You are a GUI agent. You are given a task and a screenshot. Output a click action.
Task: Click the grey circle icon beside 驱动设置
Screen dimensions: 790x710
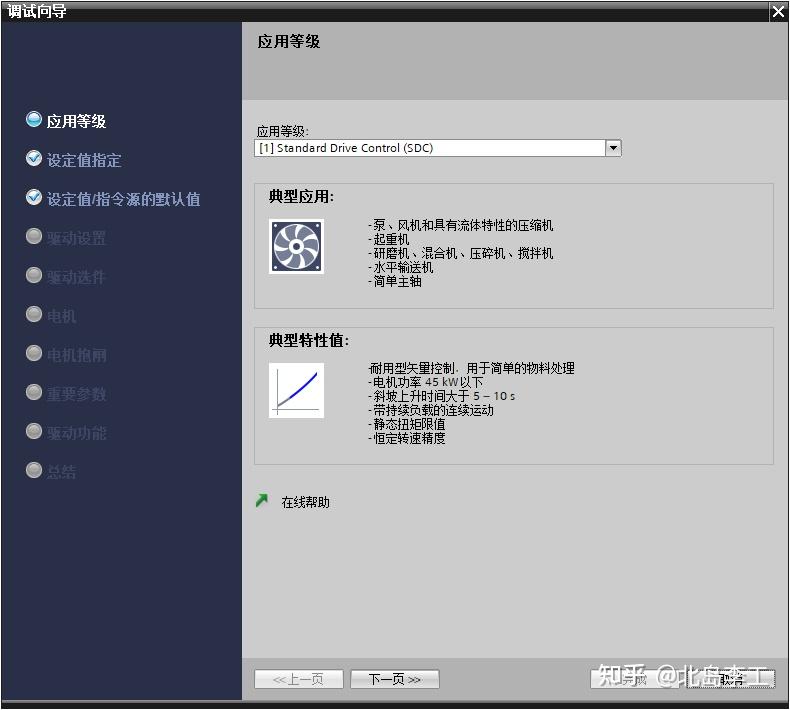coord(34,236)
